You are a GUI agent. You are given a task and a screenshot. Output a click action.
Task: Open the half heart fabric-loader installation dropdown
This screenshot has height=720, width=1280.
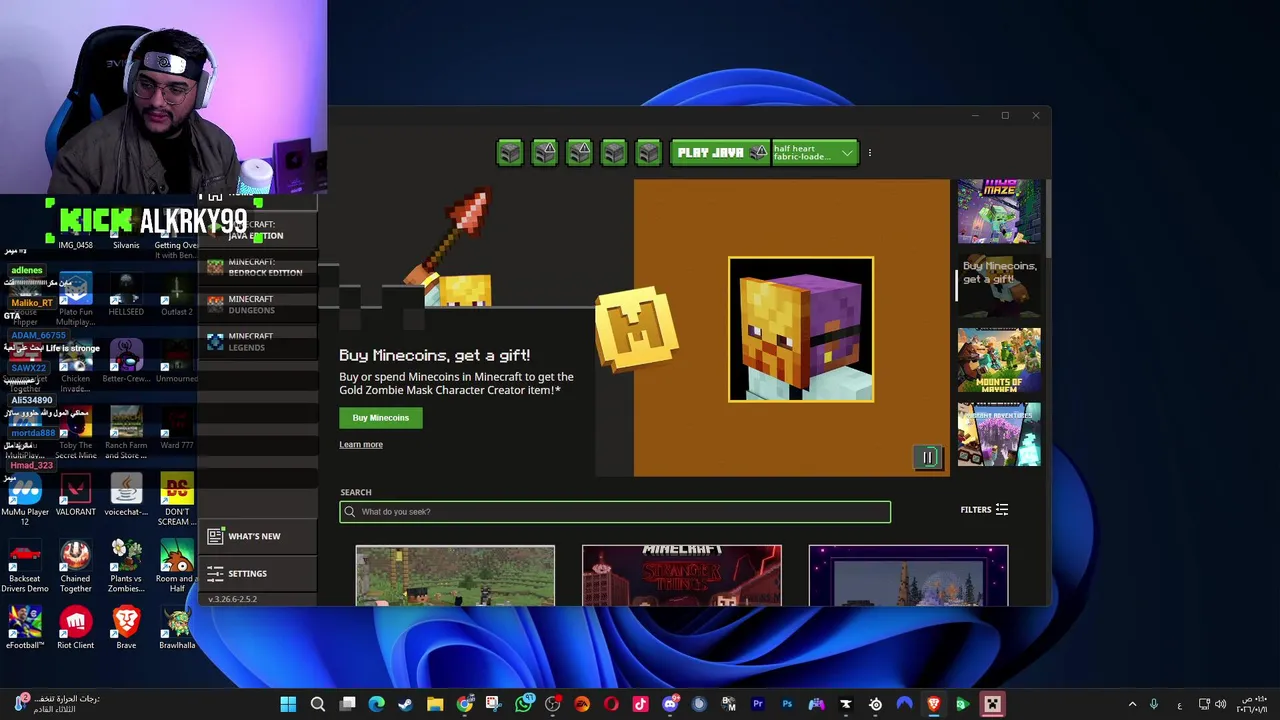(815, 153)
